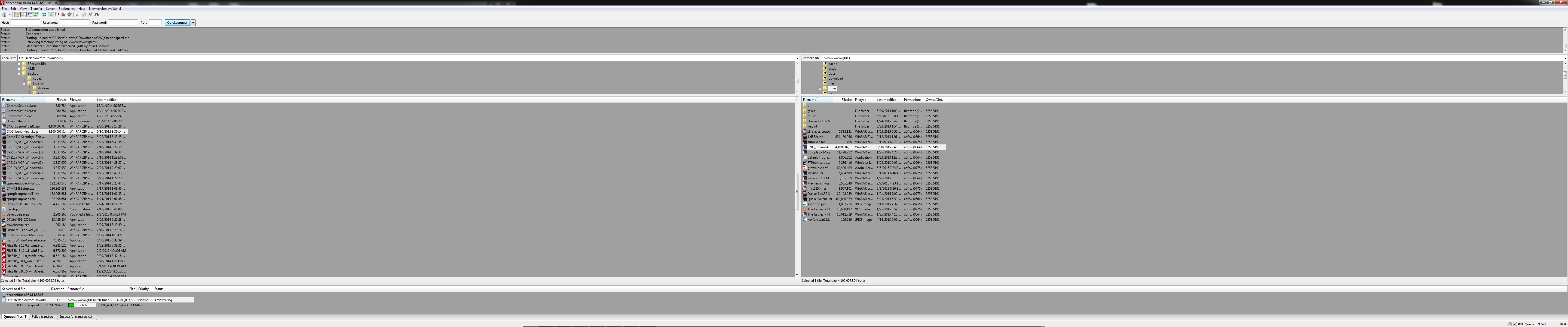Focus the Password input field
The height and width of the screenshot is (327, 1568).
(123, 23)
